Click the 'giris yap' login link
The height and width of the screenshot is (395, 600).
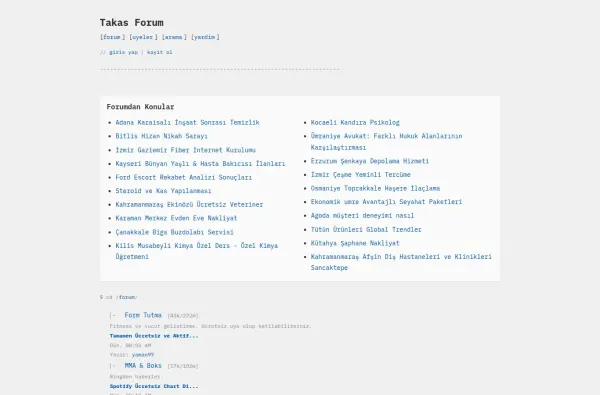[x=123, y=52]
